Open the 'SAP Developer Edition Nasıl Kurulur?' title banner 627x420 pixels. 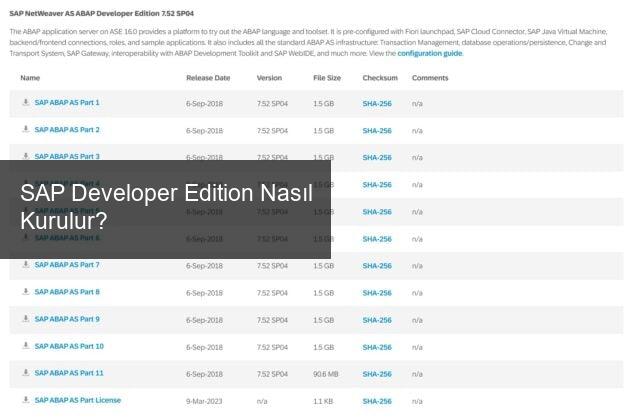[165, 208]
